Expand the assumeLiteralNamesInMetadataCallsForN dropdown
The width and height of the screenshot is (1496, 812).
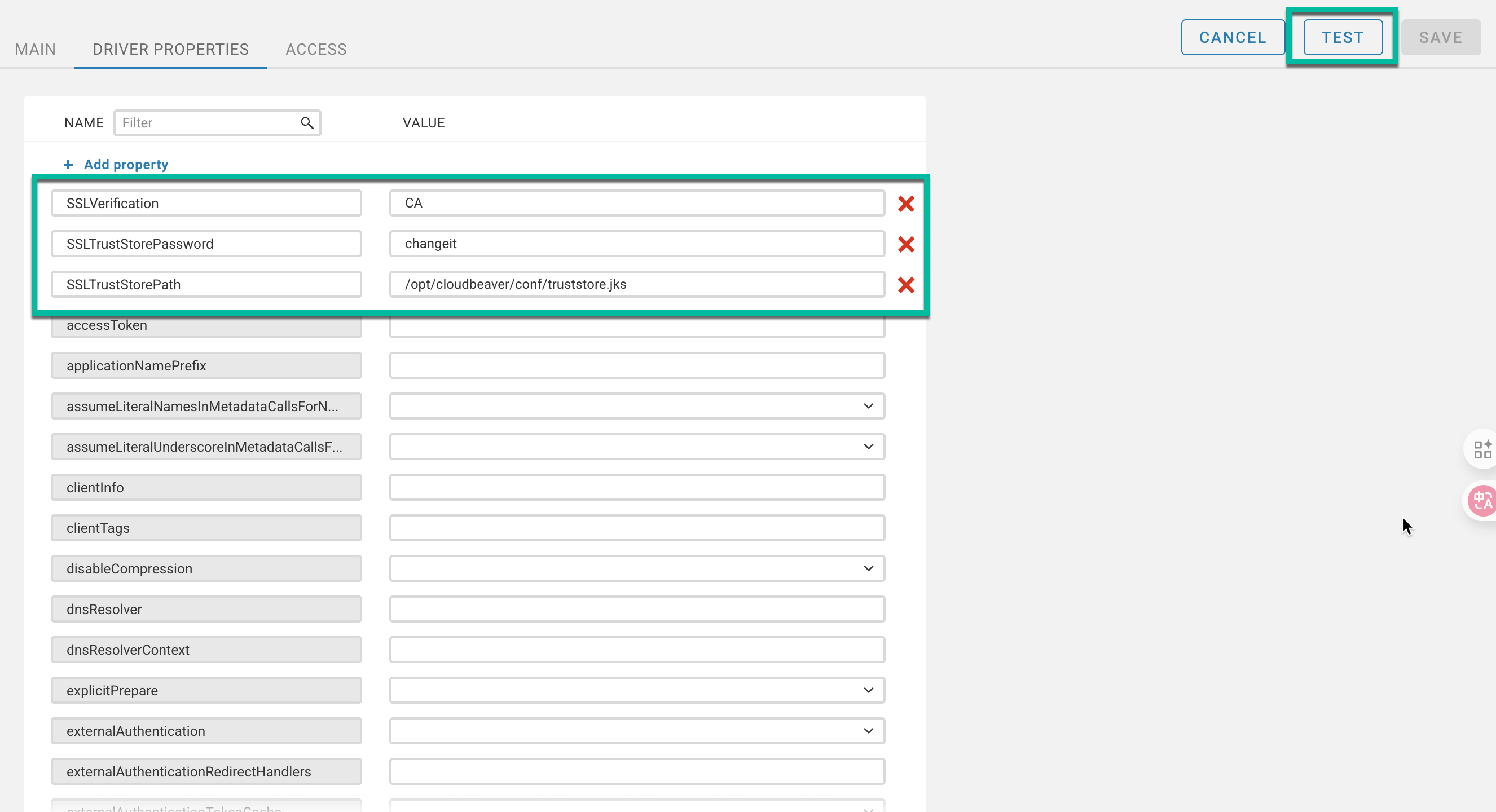tap(868, 407)
